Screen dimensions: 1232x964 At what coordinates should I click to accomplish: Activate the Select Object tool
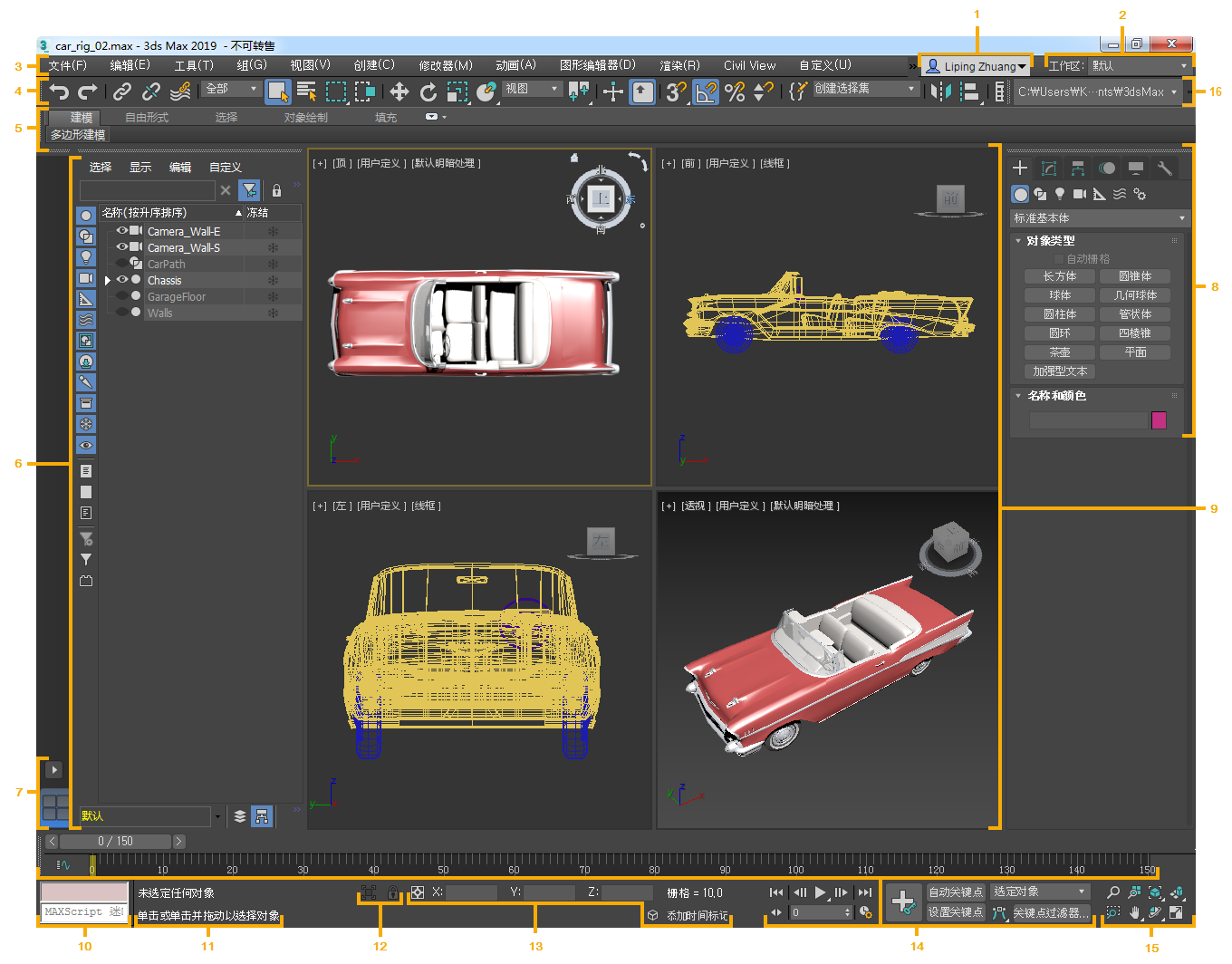[277, 92]
